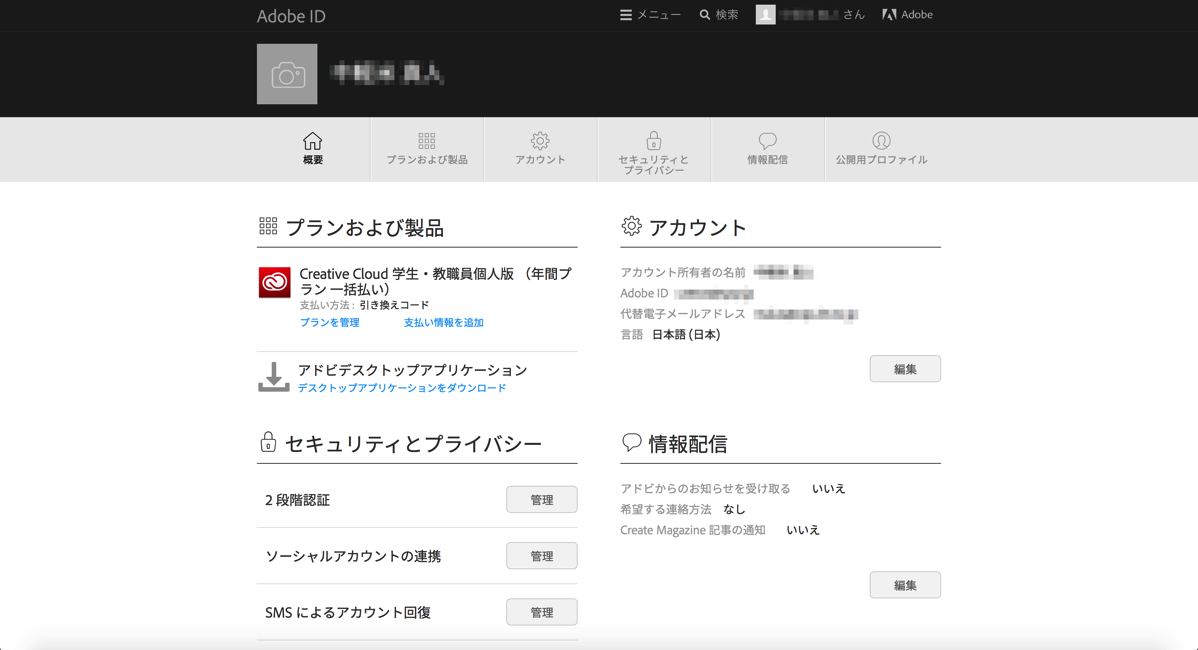
Task: Click the gear icon beside アカウント heading
Action: point(631,225)
